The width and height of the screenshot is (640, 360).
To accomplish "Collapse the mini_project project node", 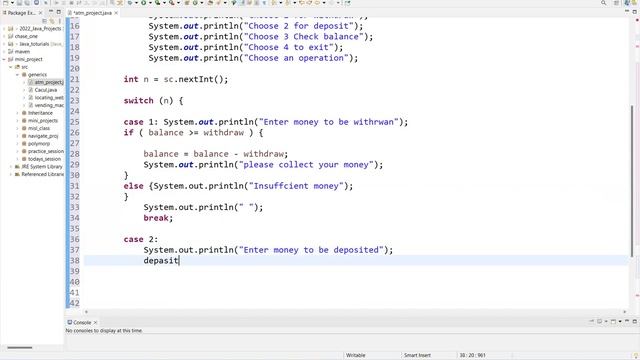I will [4, 59].
